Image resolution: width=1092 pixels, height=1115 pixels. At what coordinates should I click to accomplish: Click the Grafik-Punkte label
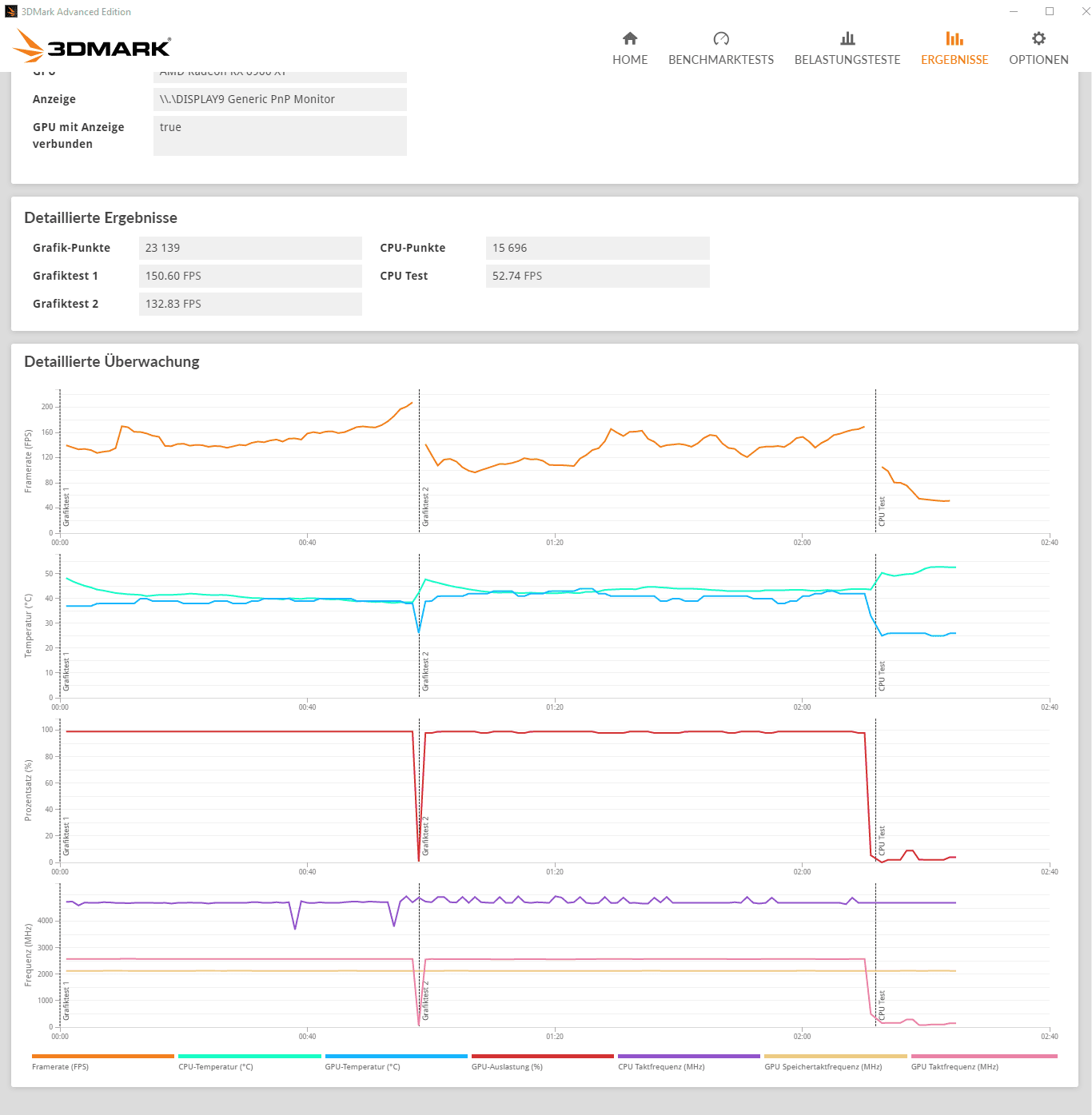pos(71,248)
